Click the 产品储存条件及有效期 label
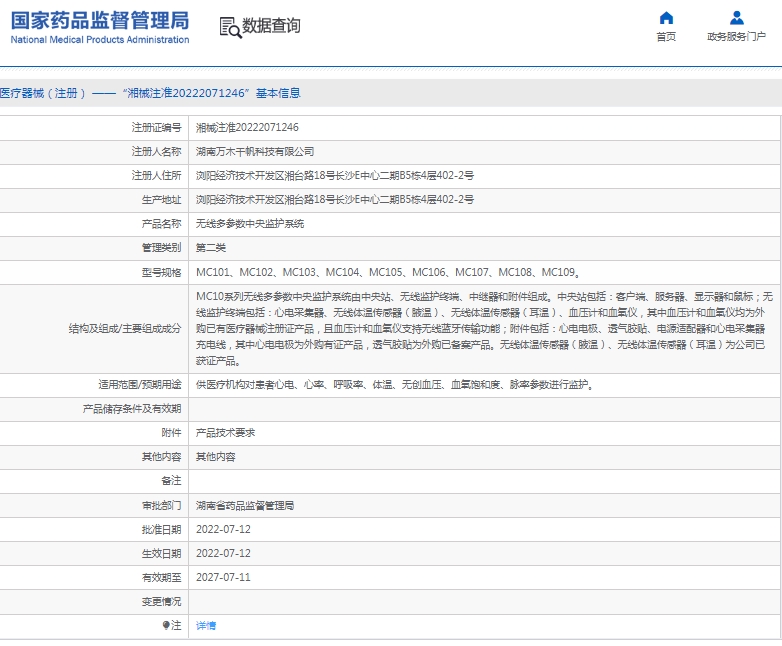 coord(132,409)
